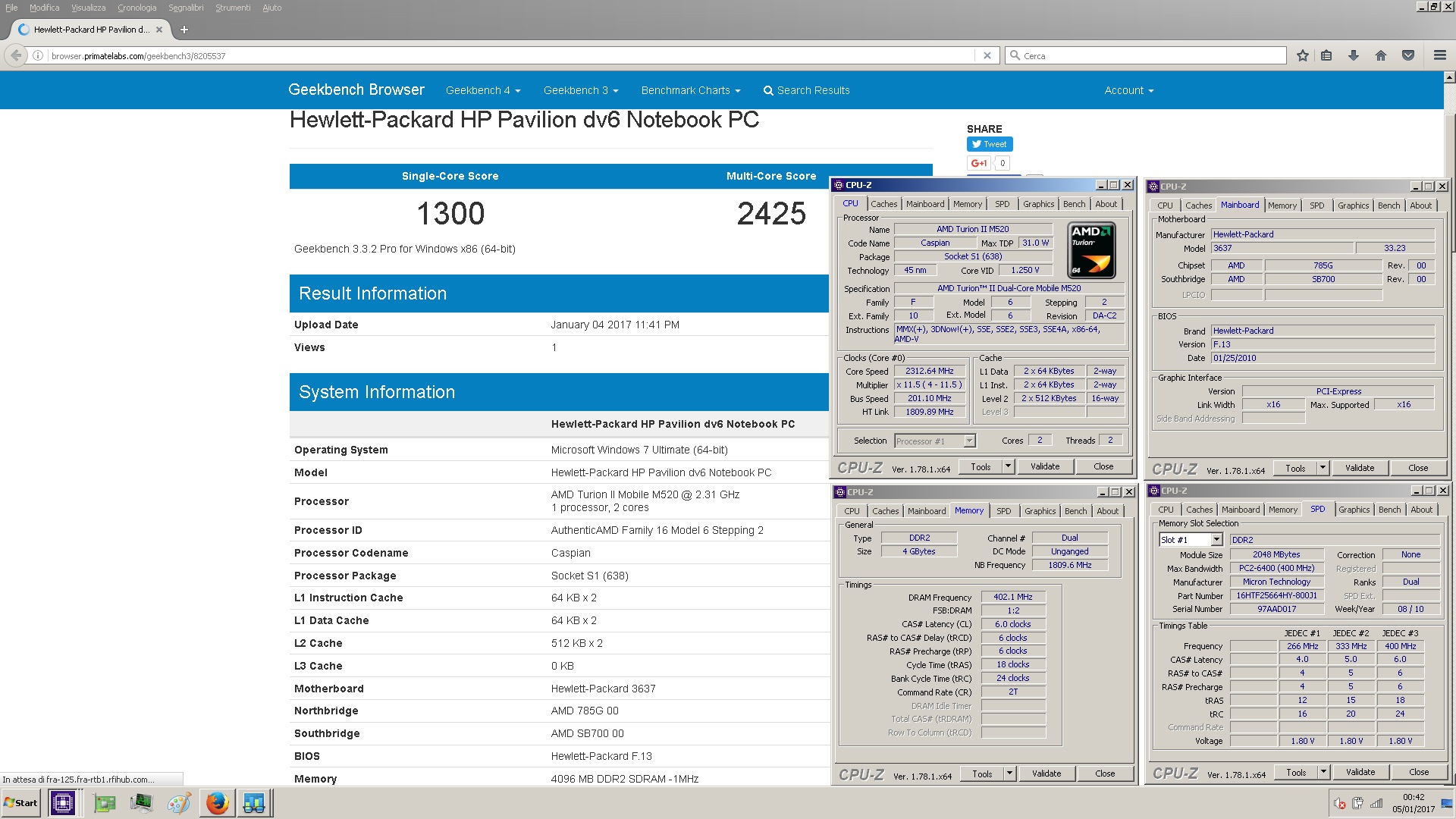This screenshot has height=819, width=1456.
Task: Open Tools dropdown arrow in Memory window
Action: [1009, 773]
